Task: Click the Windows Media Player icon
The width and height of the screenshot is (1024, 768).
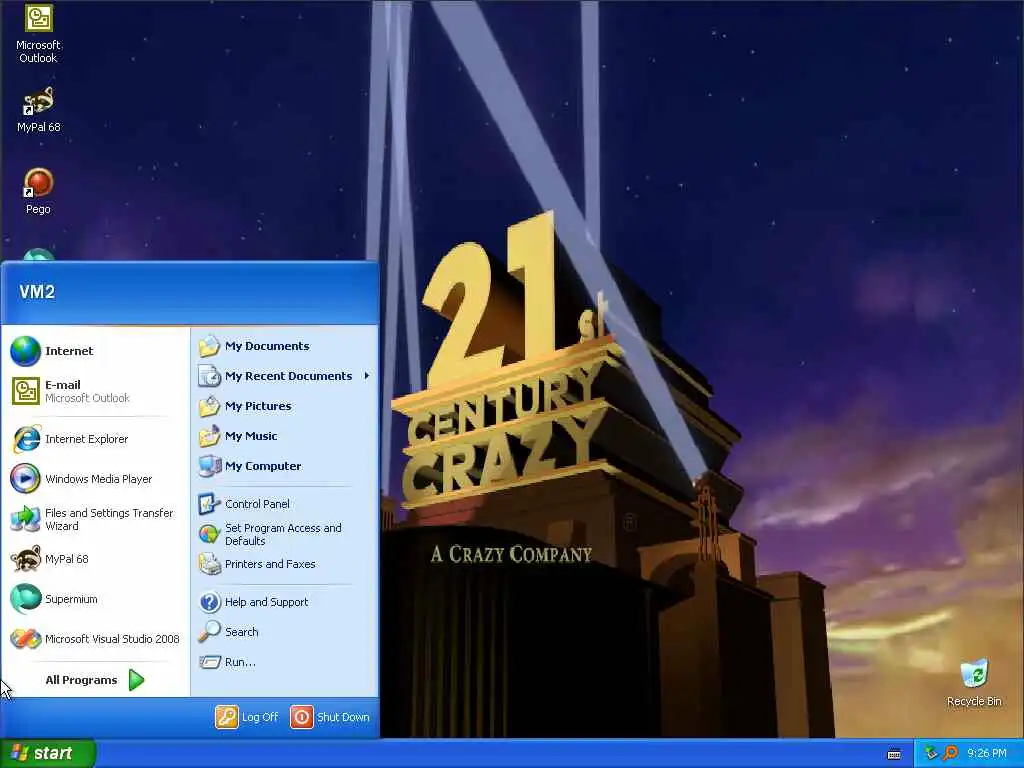Action: tap(25, 479)
